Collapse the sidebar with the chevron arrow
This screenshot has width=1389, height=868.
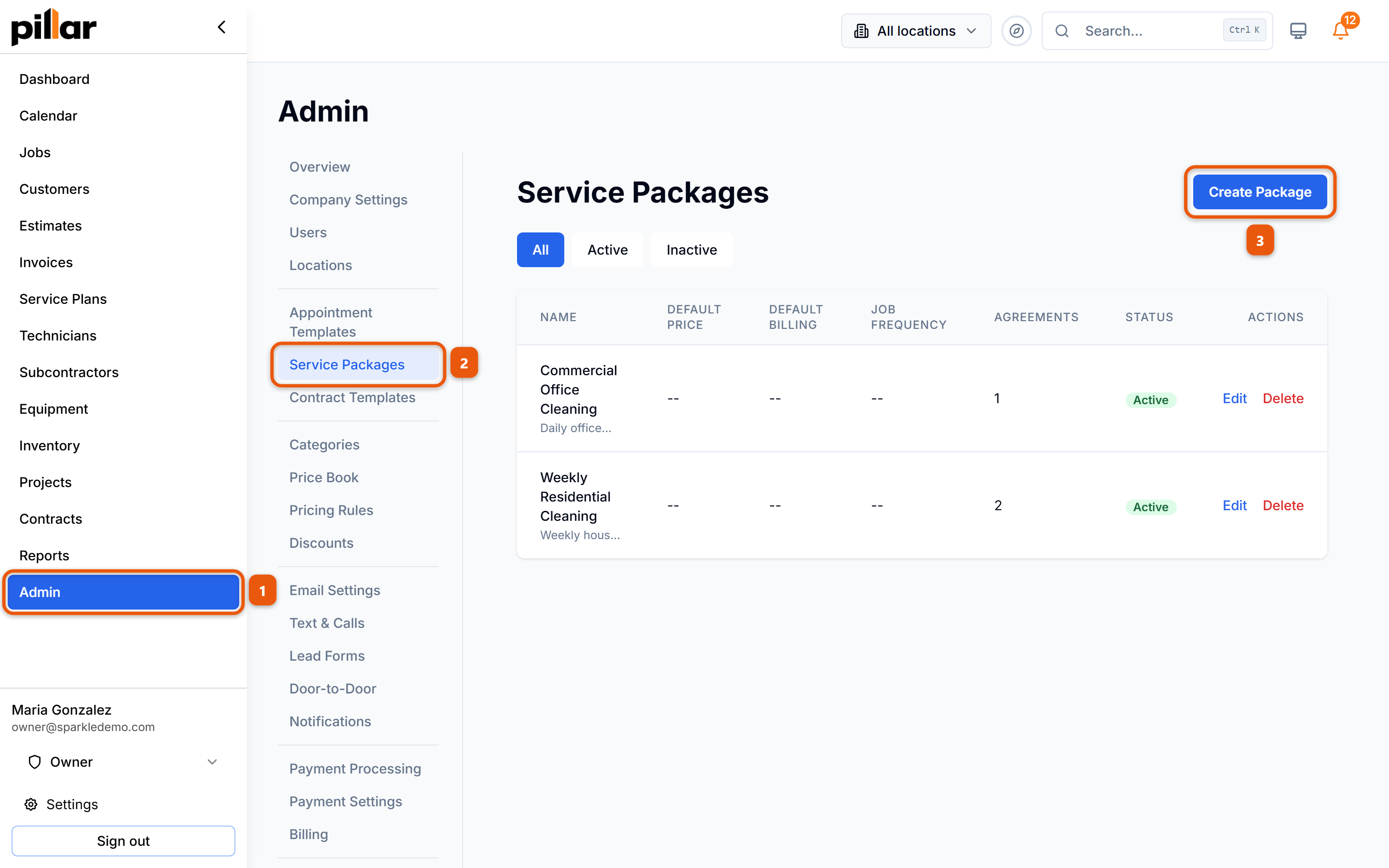(x=221, y=27)
